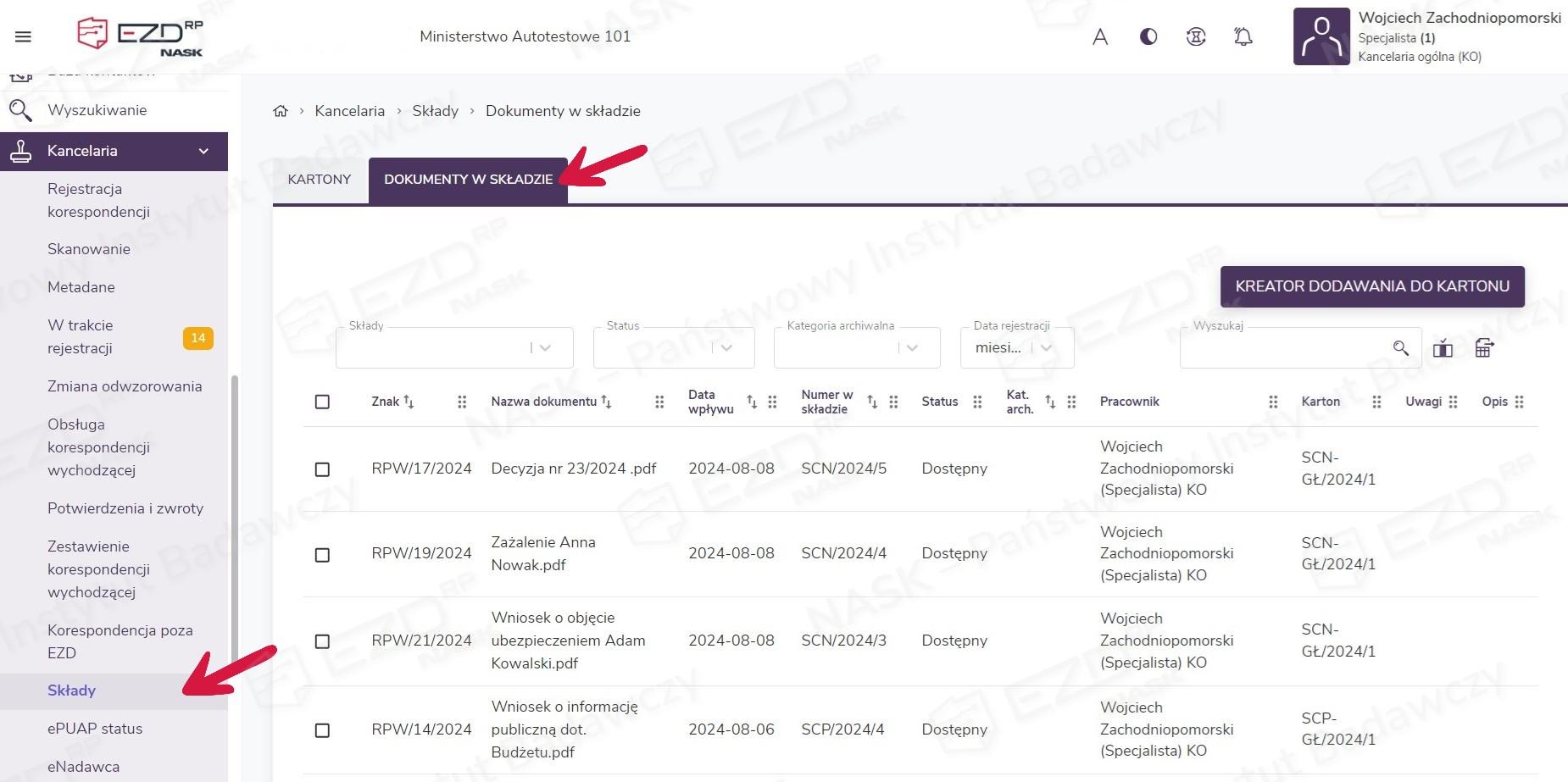This screenshot has height=782, width=1568.
Task: Select all documents with header checkbox
Action: pos(322,402)
